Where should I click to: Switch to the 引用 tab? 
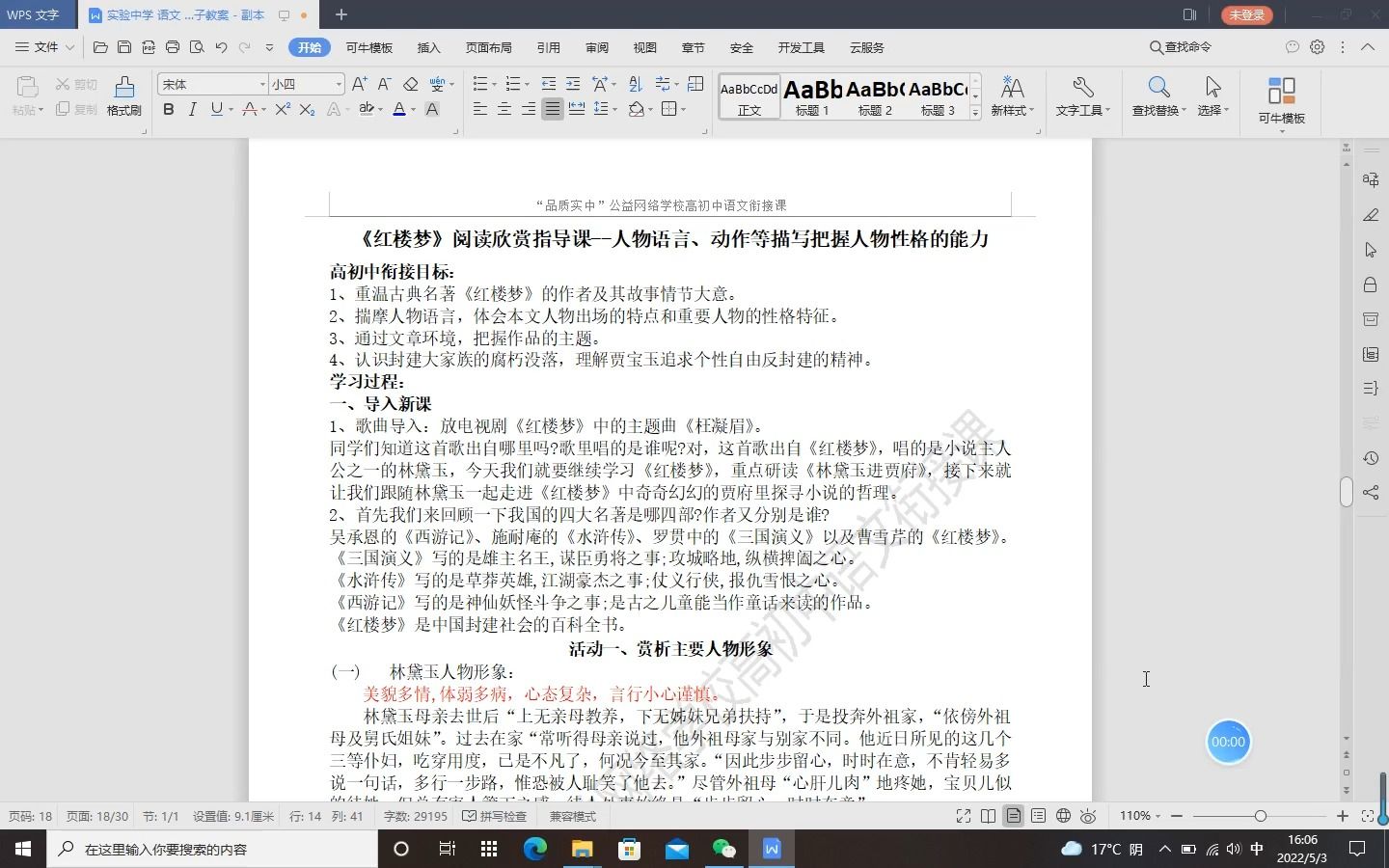pyautogui.click(x=549, y=47)
